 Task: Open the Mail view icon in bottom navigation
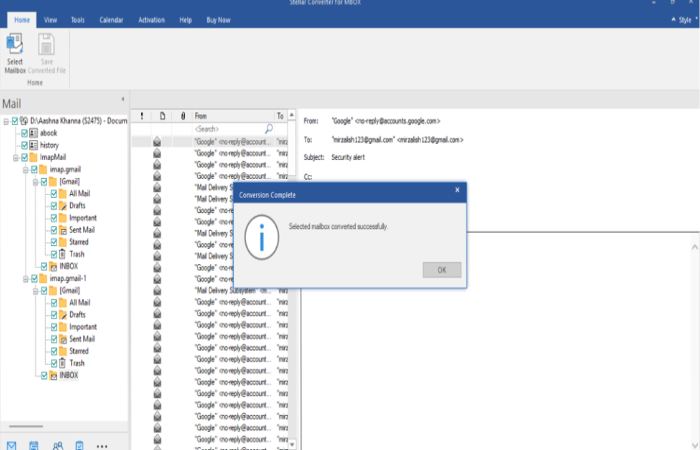tap(12, 446)
